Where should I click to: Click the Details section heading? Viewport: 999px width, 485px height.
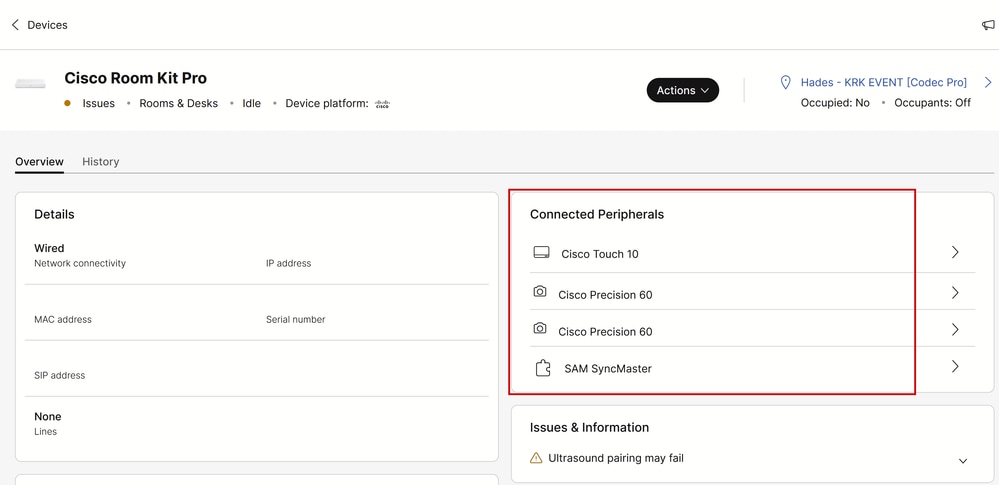tap(54, 214)
